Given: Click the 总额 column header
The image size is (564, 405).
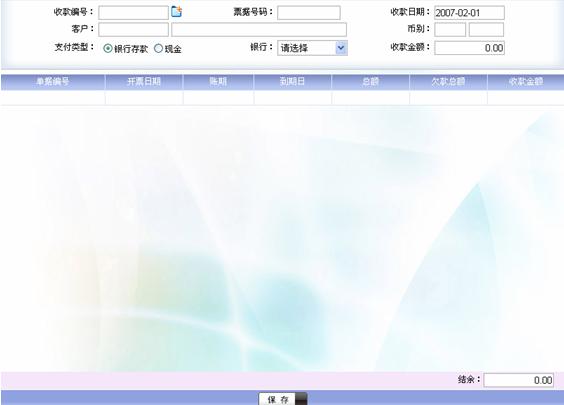Looking at the screenshot, I should pos(370,82).
